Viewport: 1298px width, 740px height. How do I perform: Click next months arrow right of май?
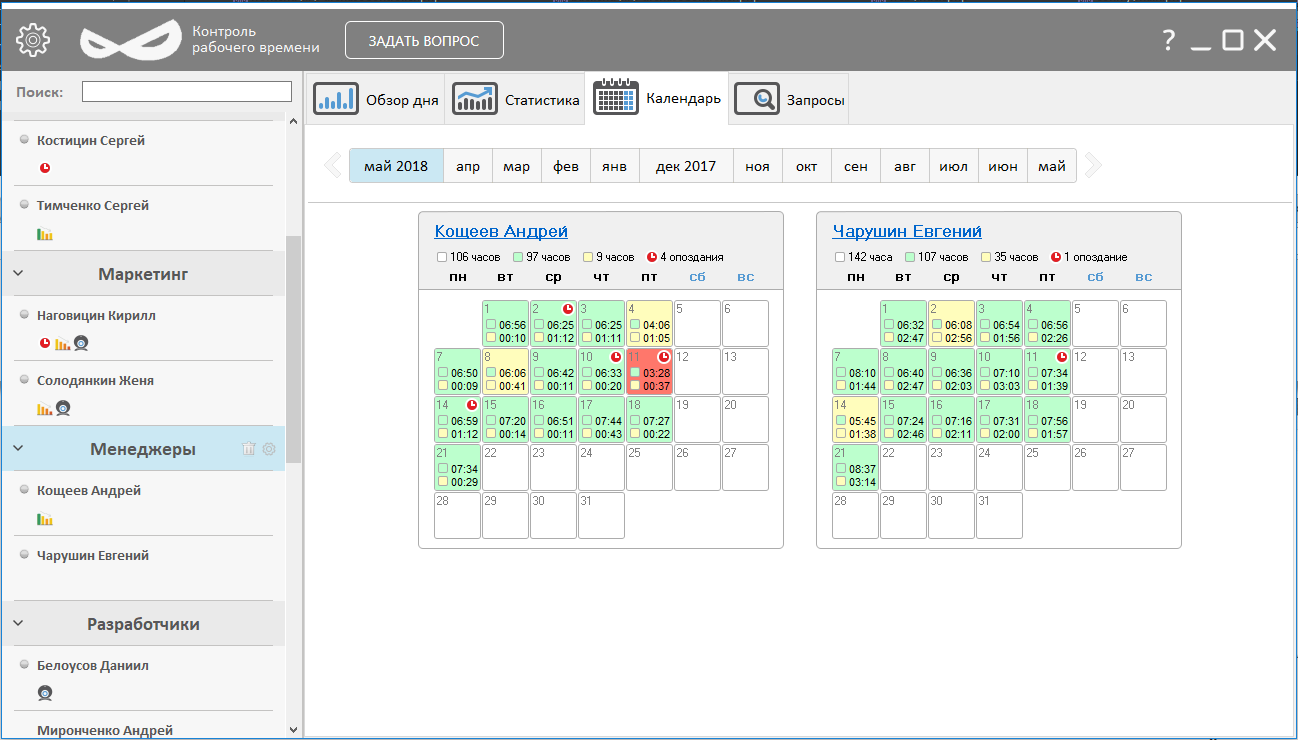click(x=1093, y=165)
